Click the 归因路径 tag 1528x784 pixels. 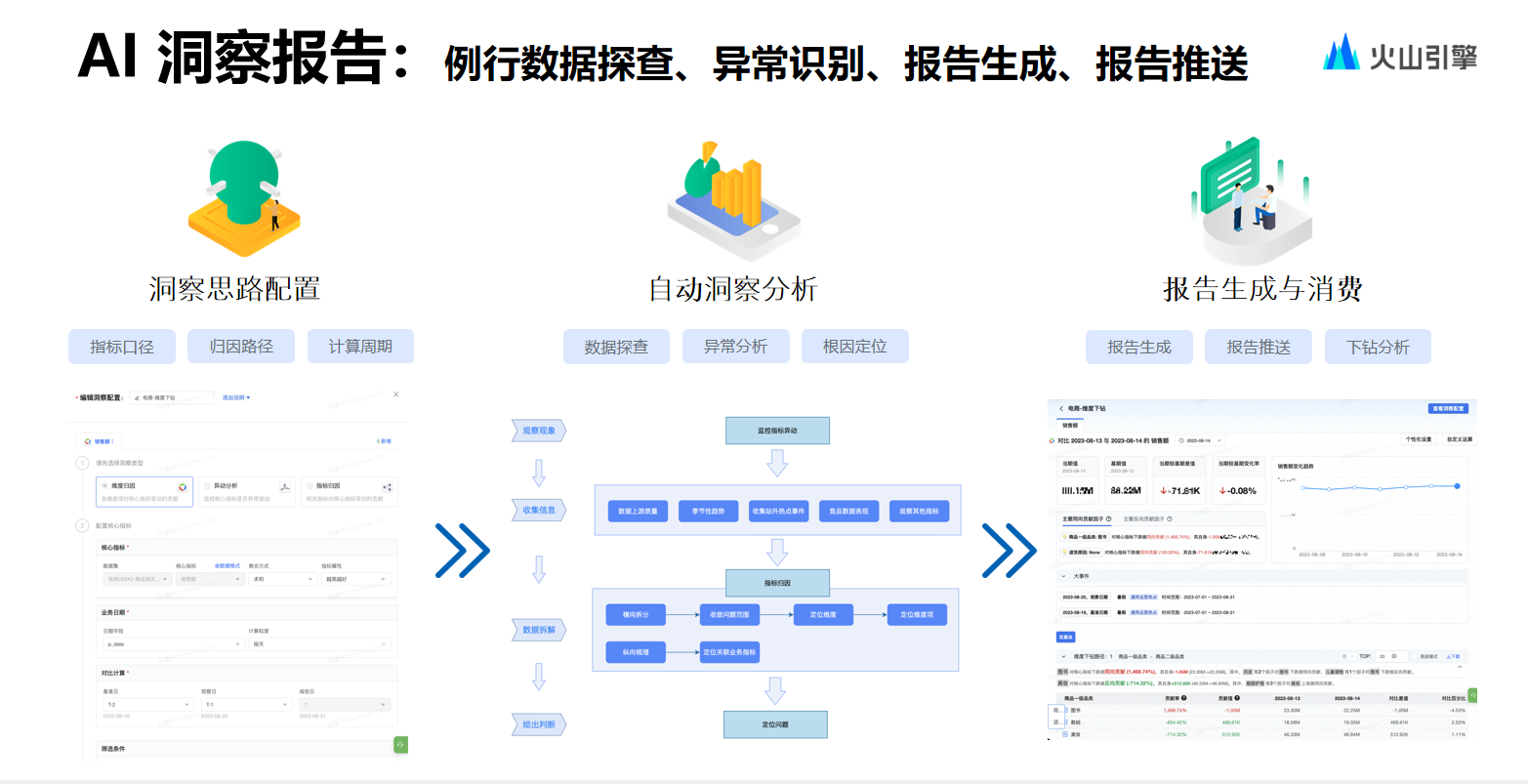coord(241,347)
